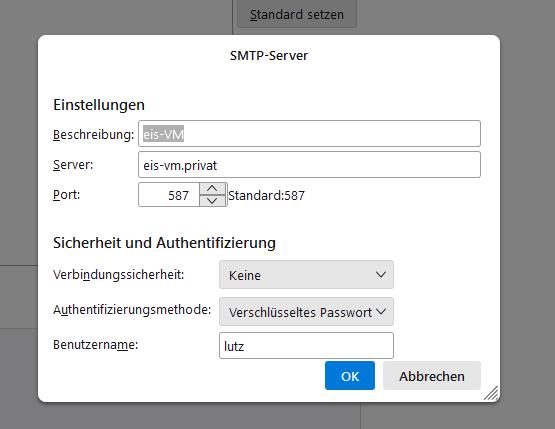This screenshot has width=555, height=429.
Task: Cancel the dialog via Abbrechen
Action: pyautogui.click(x=432, y=376)
